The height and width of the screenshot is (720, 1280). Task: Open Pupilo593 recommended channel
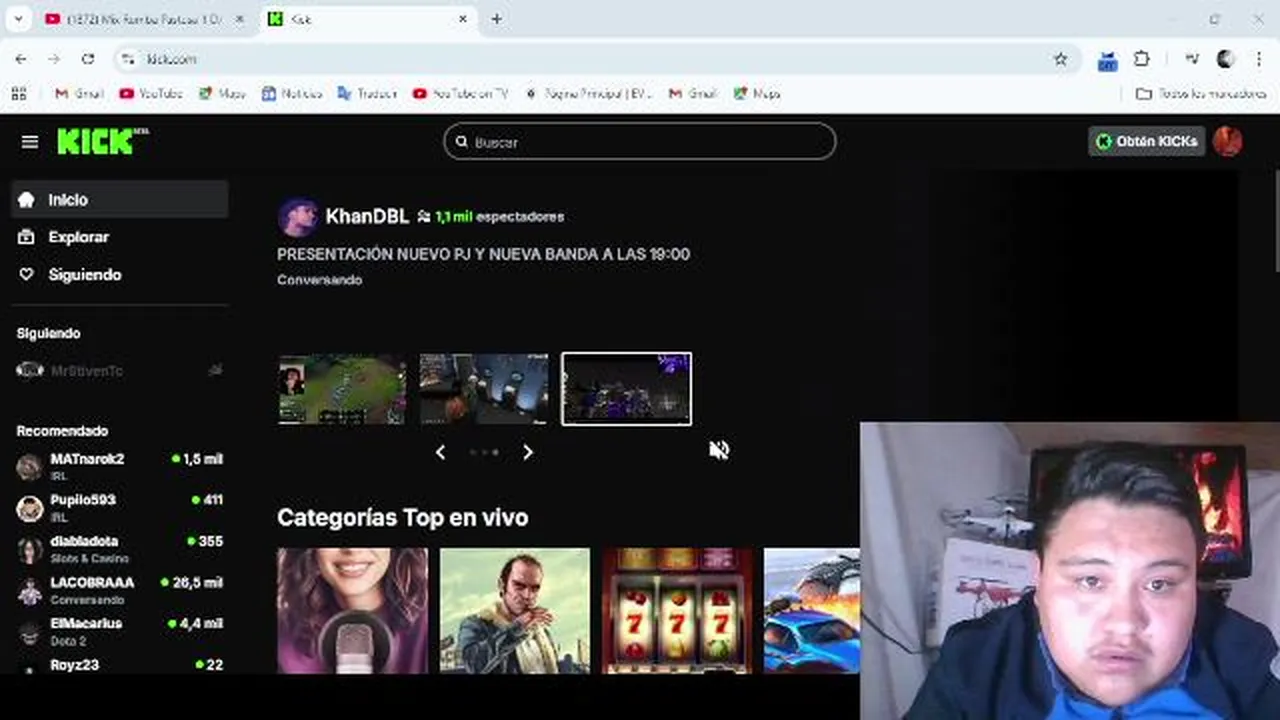120,507
